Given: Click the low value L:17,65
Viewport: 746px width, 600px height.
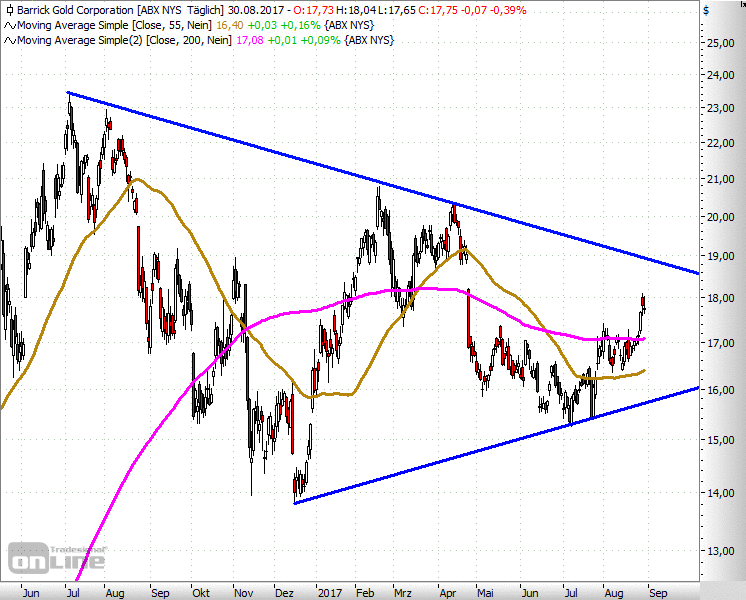Looking at the screenshot, I should coord(396,10).
